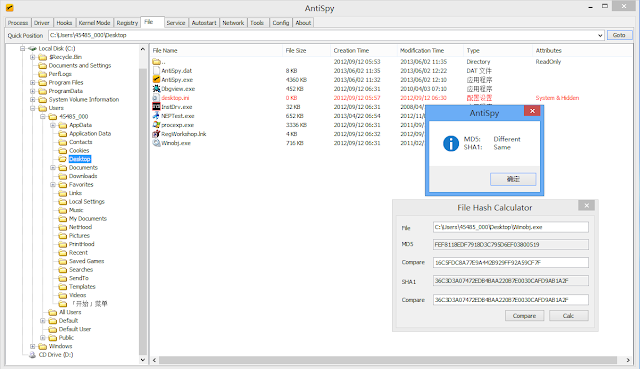Switch to the Process tab
This screenshot has height=369, width=640.
(x=18, y=23)
